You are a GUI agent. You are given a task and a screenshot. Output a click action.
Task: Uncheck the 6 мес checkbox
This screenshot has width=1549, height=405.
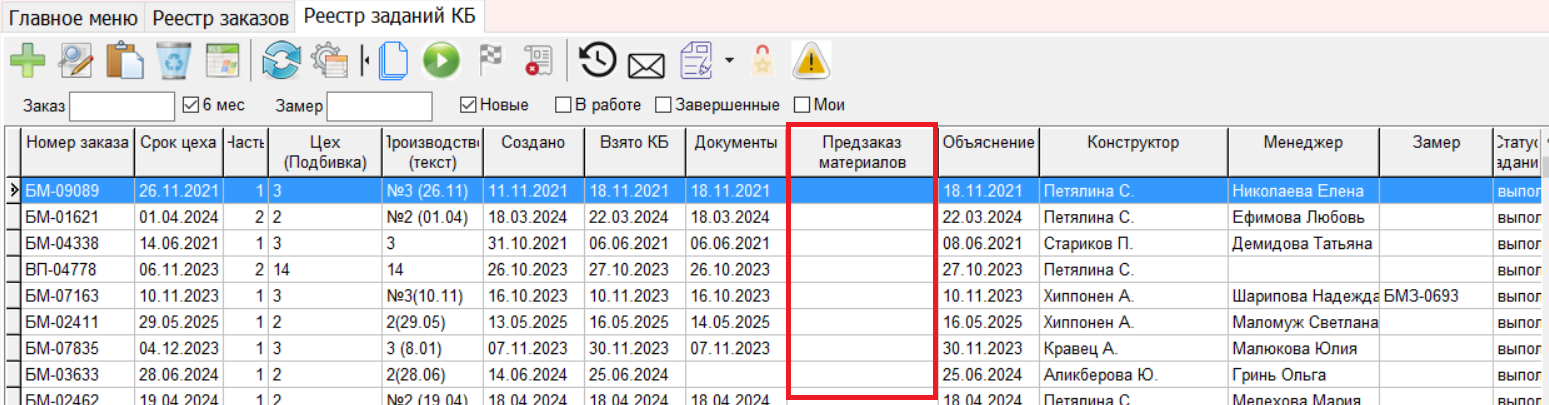point(192,104)
